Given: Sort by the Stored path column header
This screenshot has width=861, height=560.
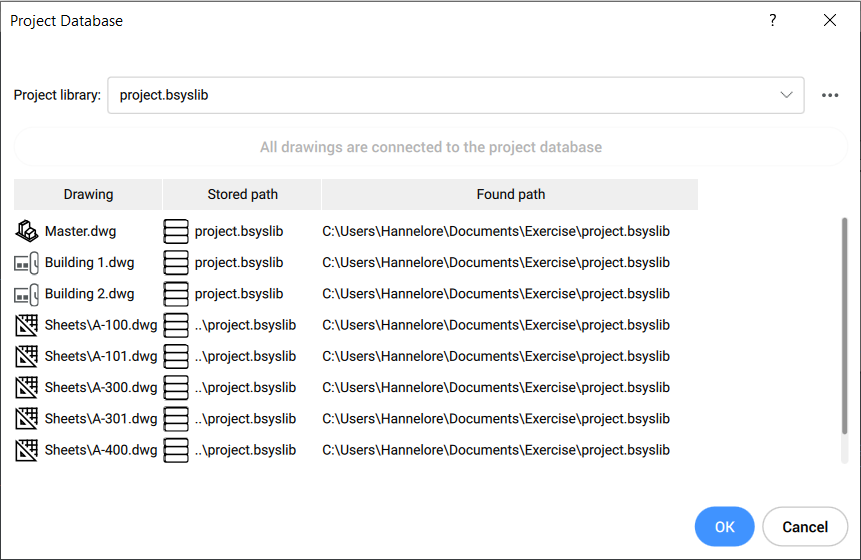Looking at the screenshot, I should click(x=242, y=195).
